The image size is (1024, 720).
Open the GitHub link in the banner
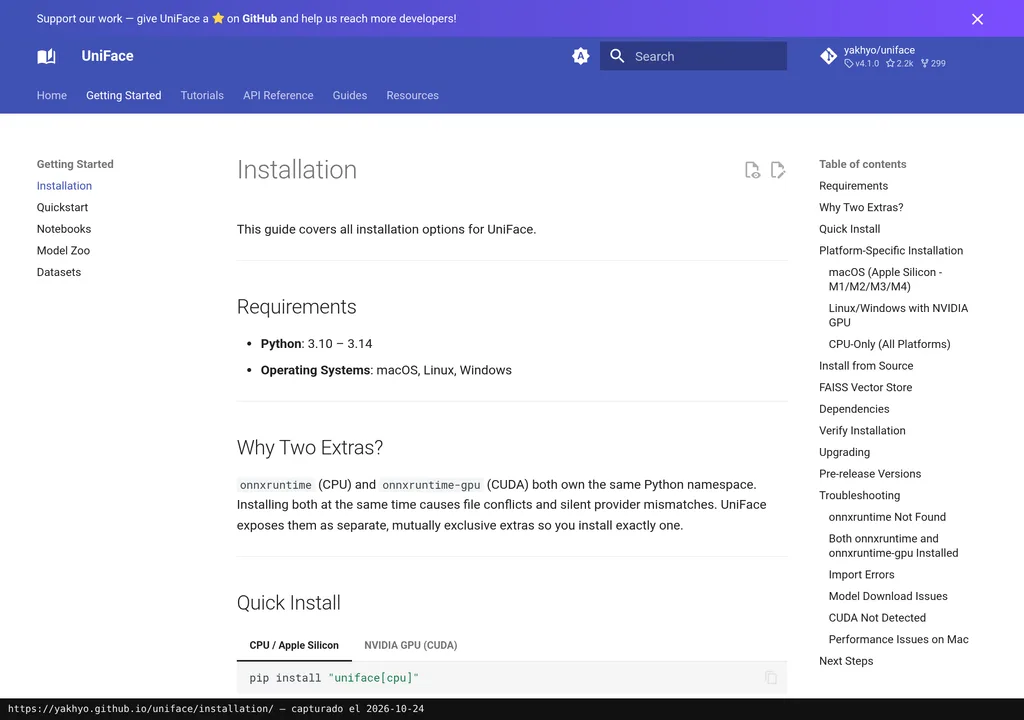(260, 18)
